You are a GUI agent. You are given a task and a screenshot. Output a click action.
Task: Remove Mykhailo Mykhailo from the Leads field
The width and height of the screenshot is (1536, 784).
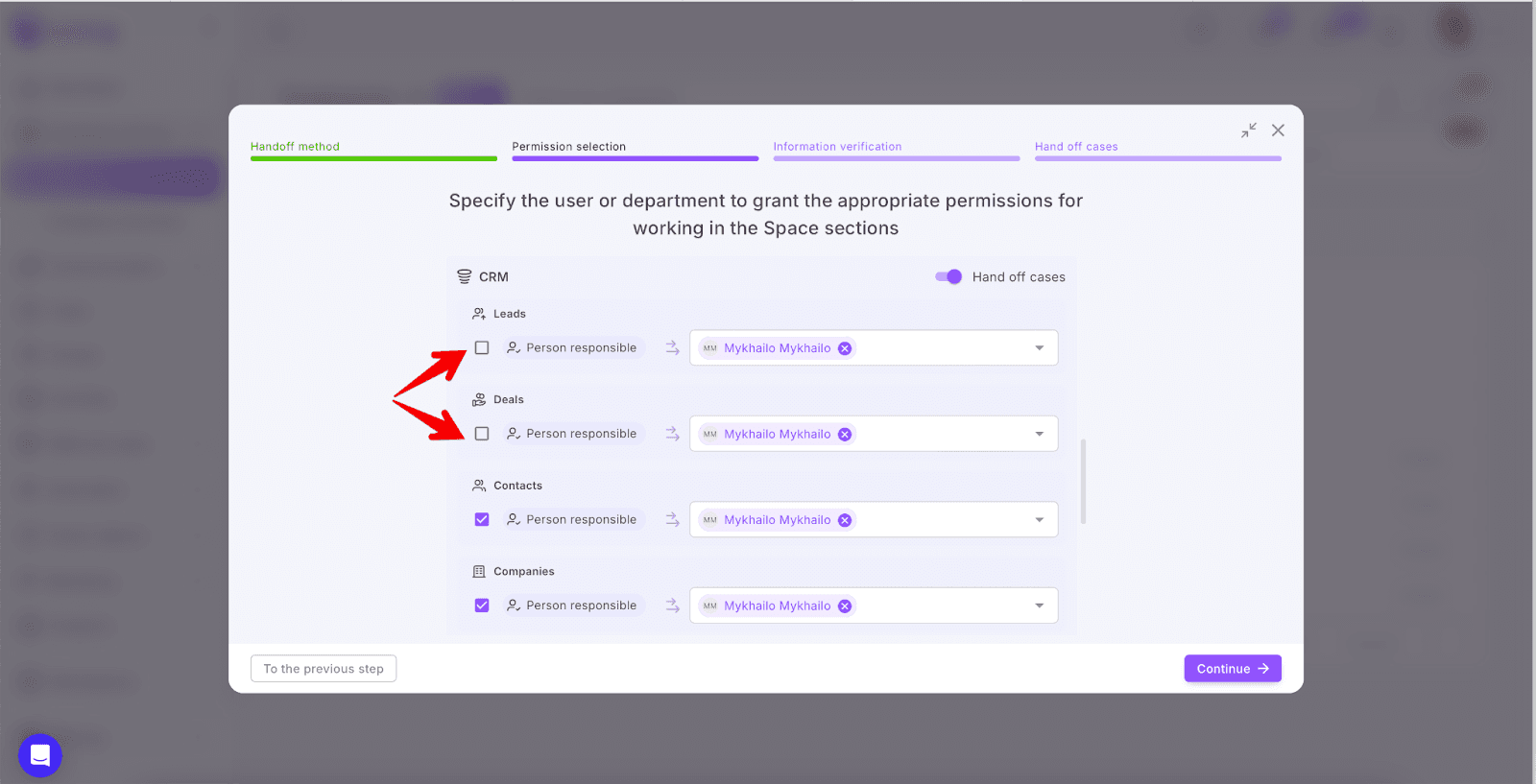pos(845,348)
